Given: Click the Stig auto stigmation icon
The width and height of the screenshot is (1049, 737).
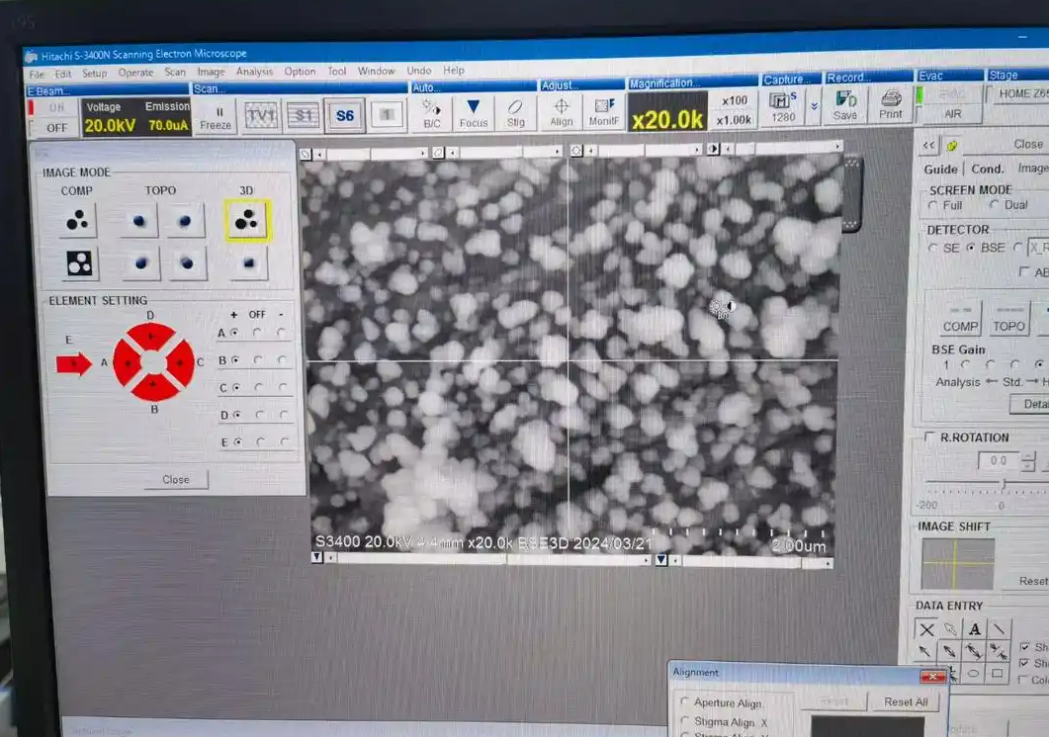Looking at the screenshot, I should [x=515, y=114].
